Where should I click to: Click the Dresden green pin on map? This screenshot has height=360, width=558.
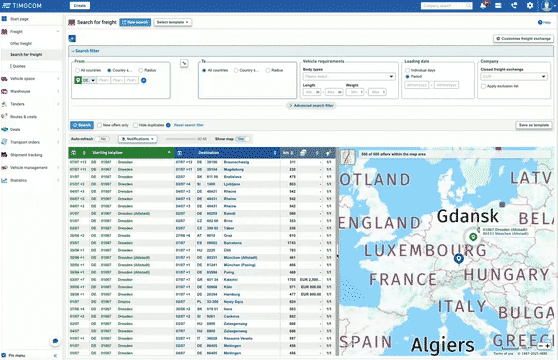(x=473, y=237)
